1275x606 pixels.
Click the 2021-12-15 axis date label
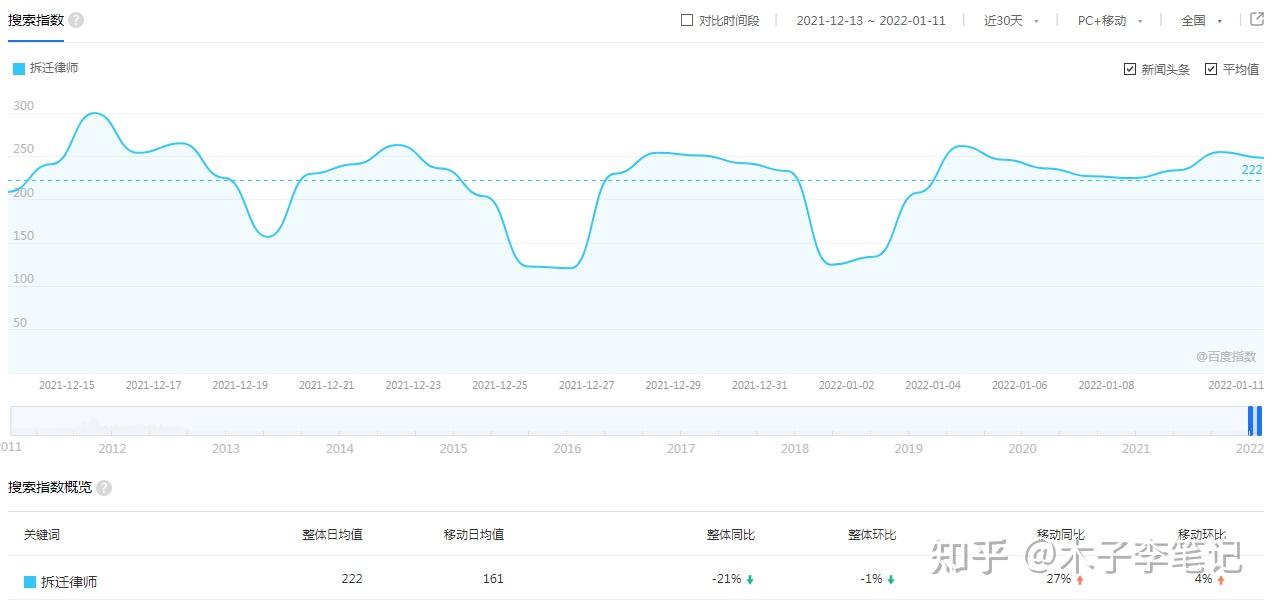click(x=67, y=385)
